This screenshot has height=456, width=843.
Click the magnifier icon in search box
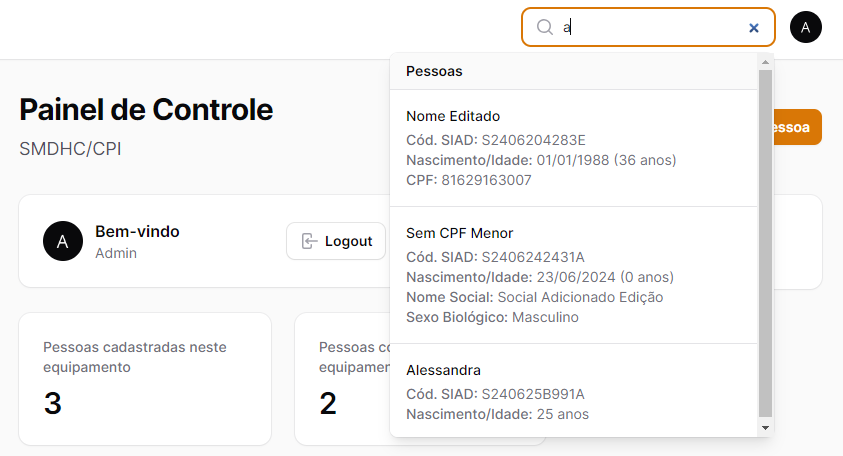pos(545,28)
